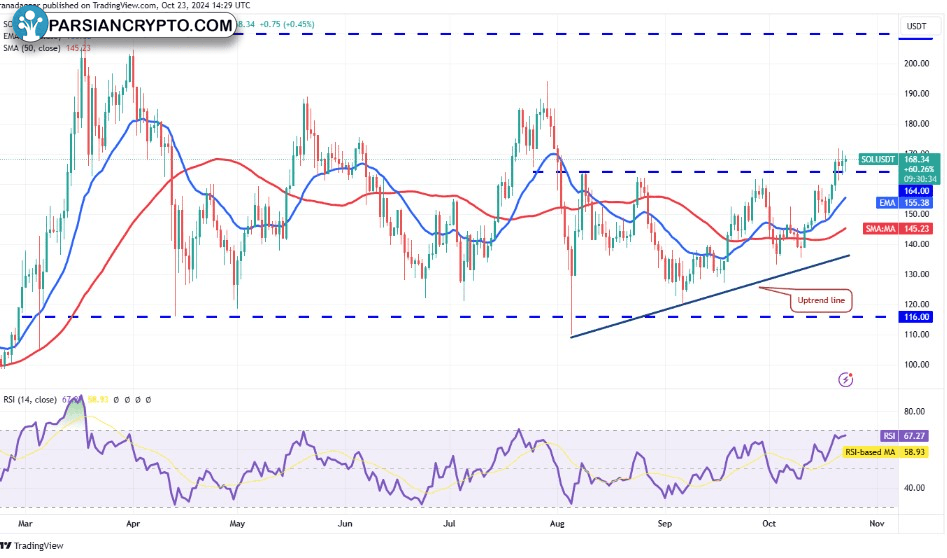Click the +0.75 (+0.45%) price change text
The height and width of the screenshot is (558, 947).
287,24
